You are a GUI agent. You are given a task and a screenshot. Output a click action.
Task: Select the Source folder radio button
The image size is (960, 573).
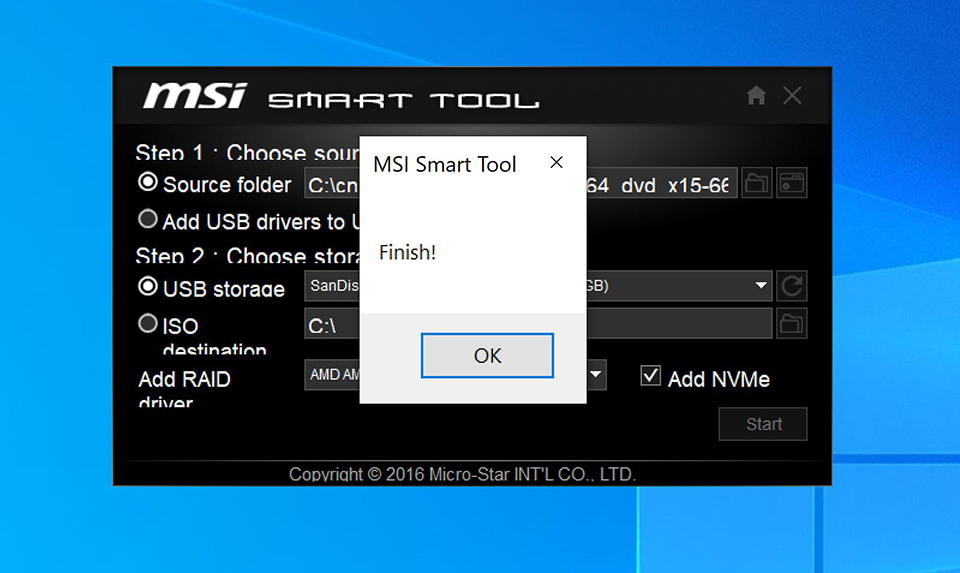click(x=148, y=182)
